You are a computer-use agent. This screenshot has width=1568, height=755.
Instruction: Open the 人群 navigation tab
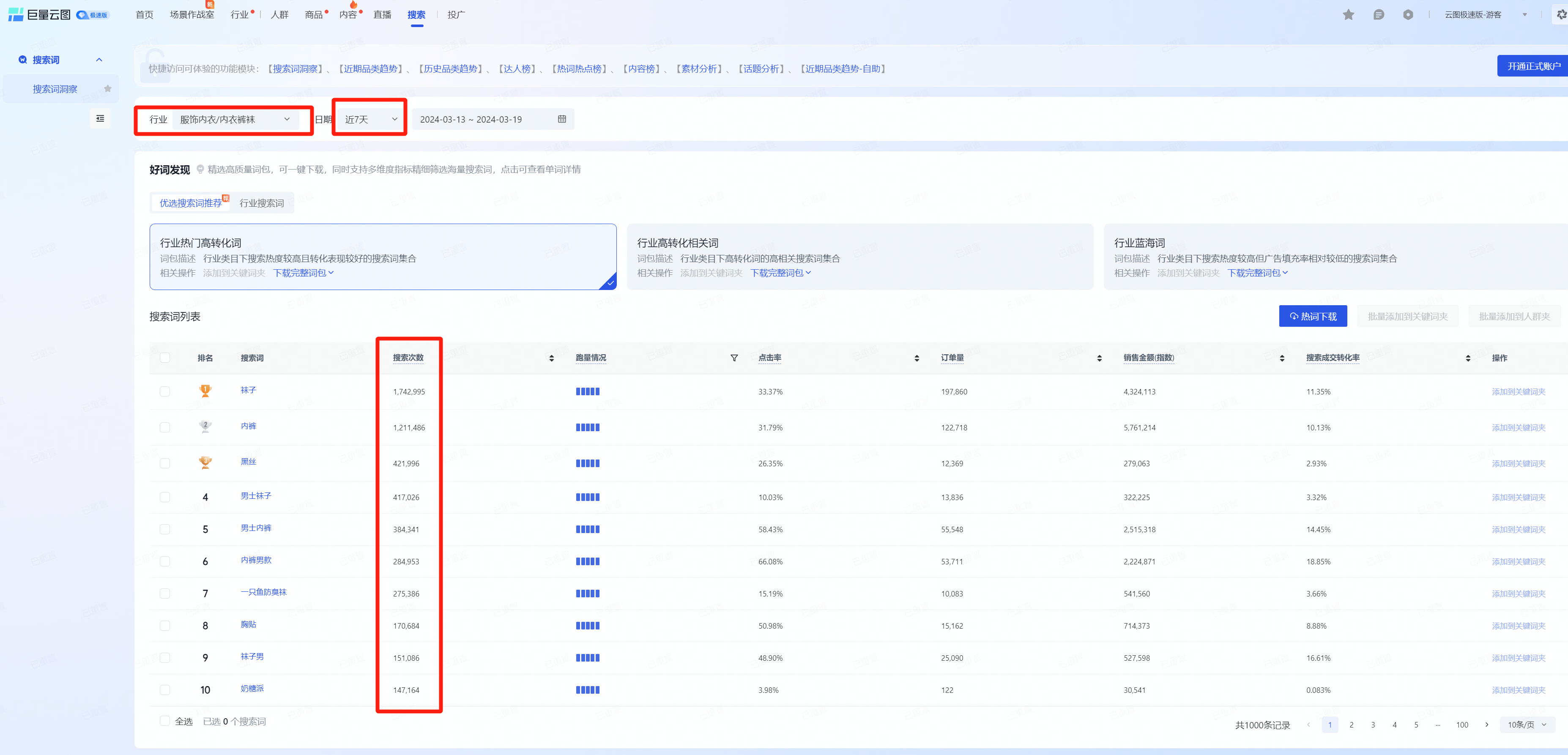pos(279,15)
